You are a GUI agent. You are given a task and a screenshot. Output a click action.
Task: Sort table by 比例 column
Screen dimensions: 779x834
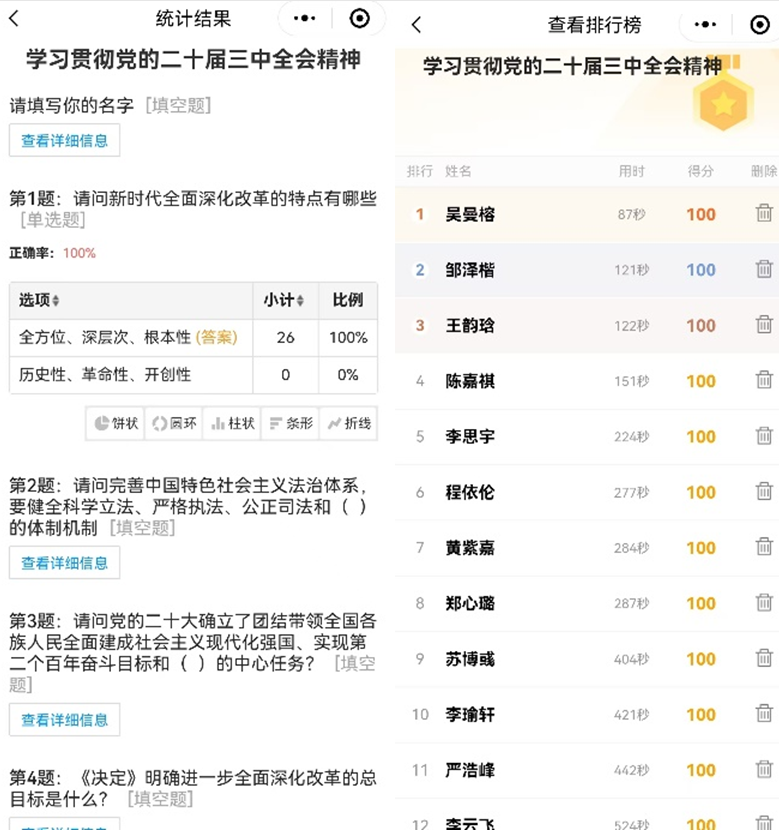348,301
